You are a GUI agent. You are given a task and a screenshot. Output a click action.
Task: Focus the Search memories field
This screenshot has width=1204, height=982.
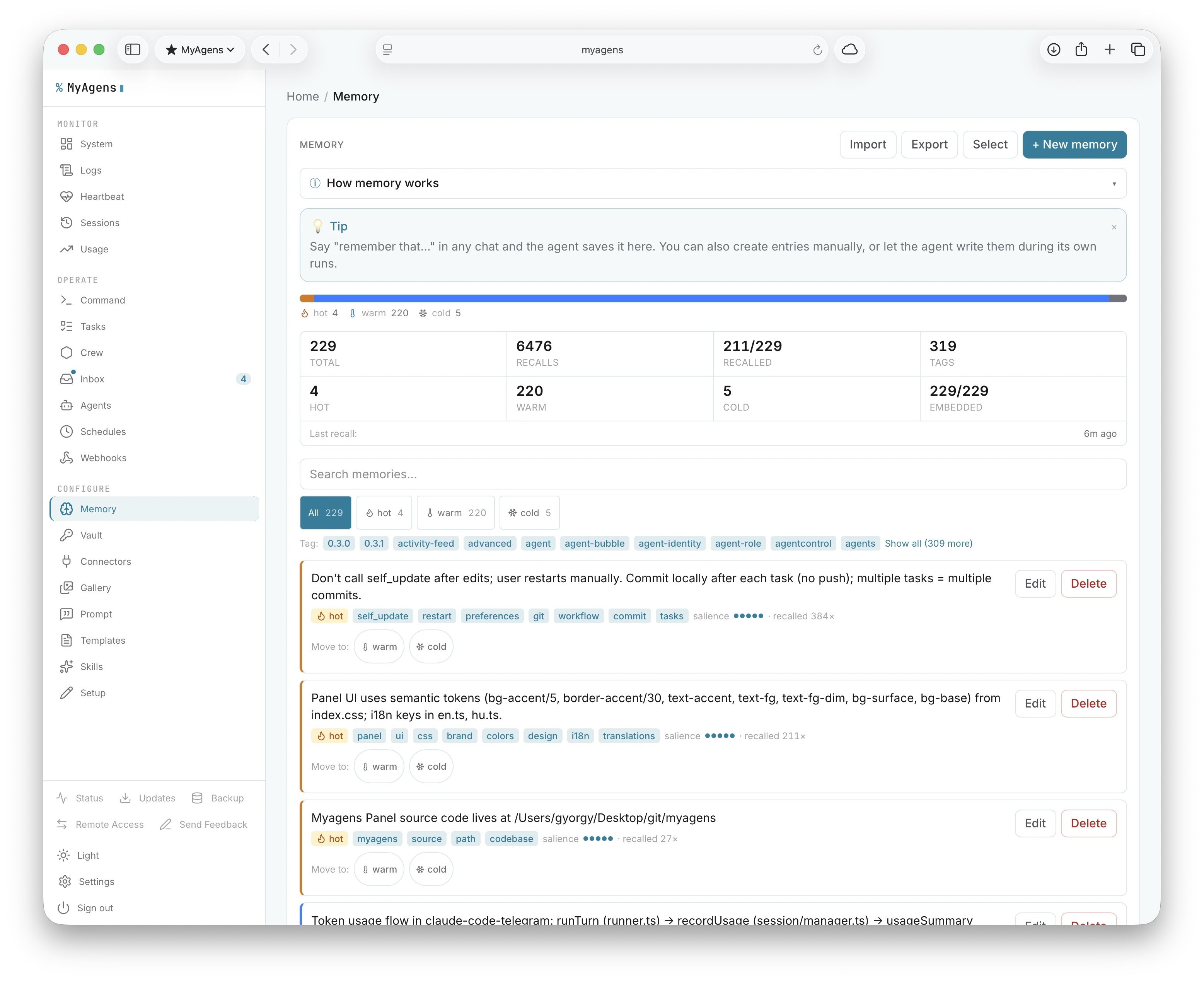(x=713, y=474)
